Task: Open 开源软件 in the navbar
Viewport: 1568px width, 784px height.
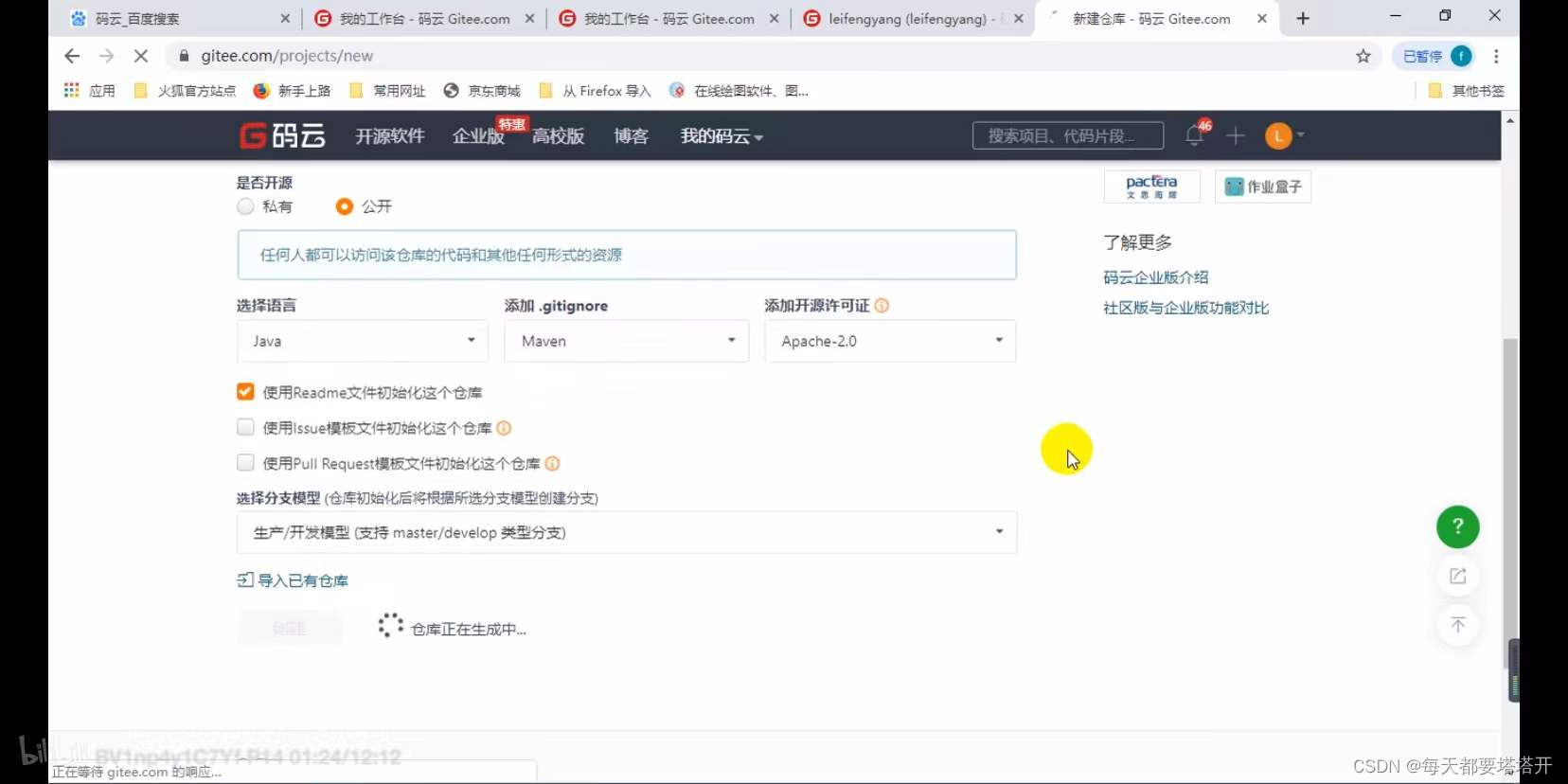Action: (x=389, y=136)
